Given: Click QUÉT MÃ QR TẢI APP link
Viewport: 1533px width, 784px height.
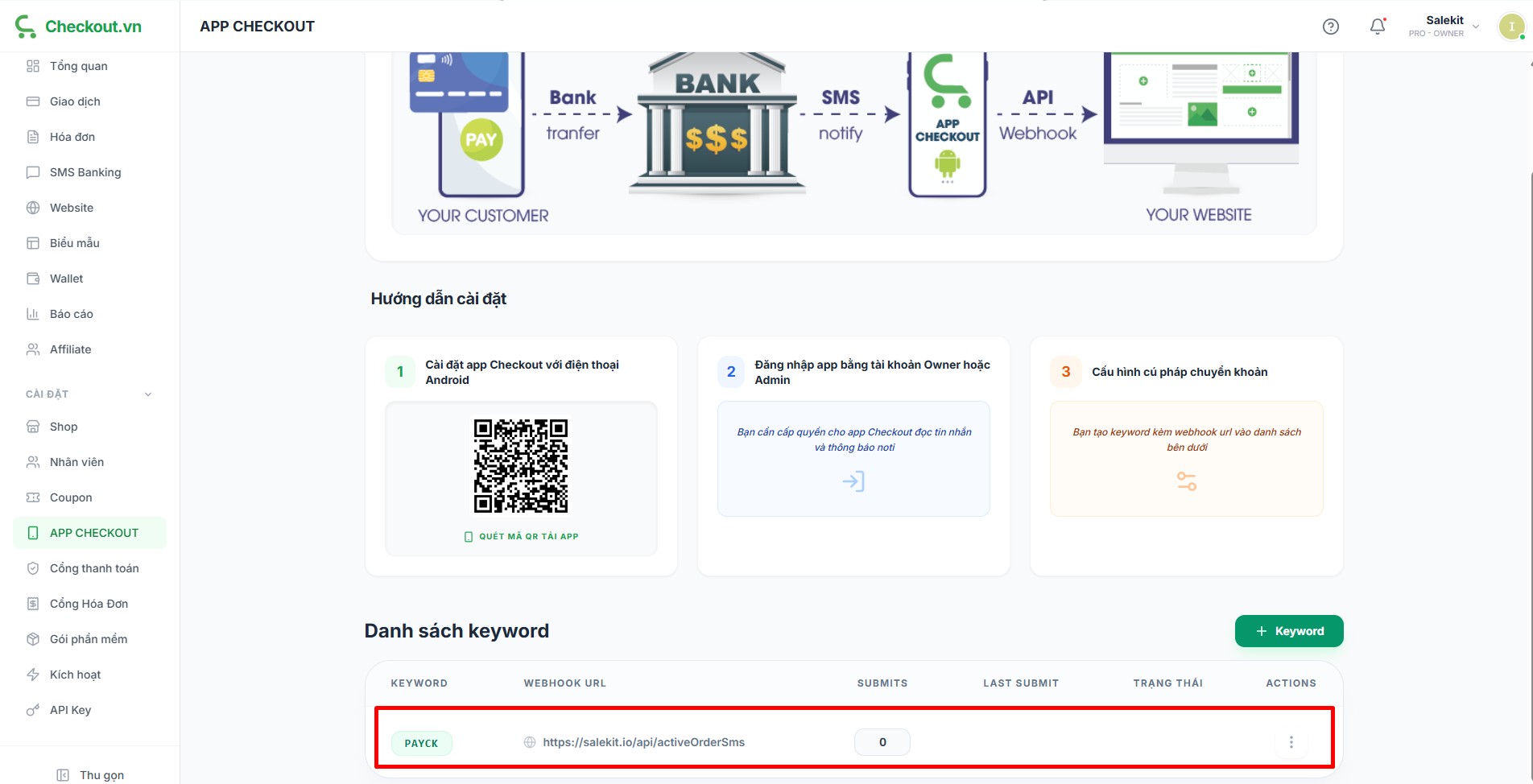Looking at the screenshot, I should [x=522, y=536].
